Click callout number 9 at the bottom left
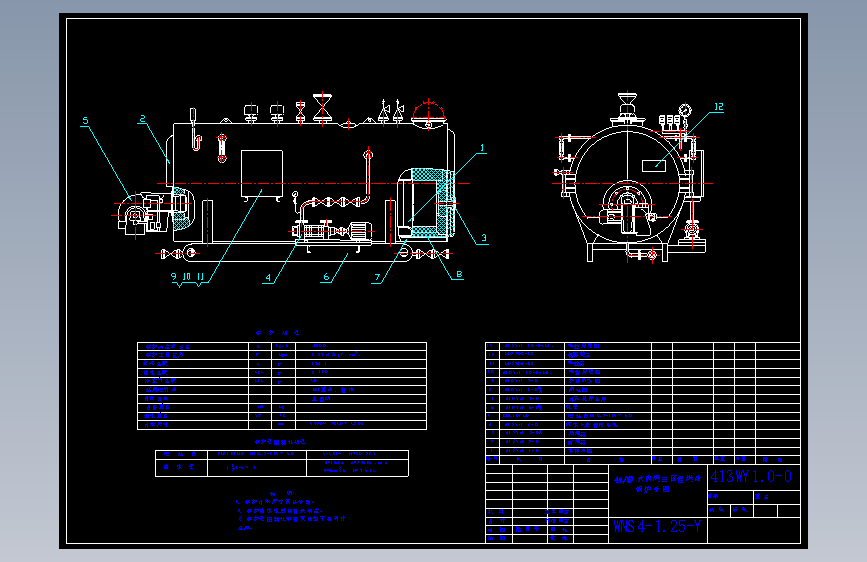This screenshot has width=867, height=562. [x=174, y=277]
